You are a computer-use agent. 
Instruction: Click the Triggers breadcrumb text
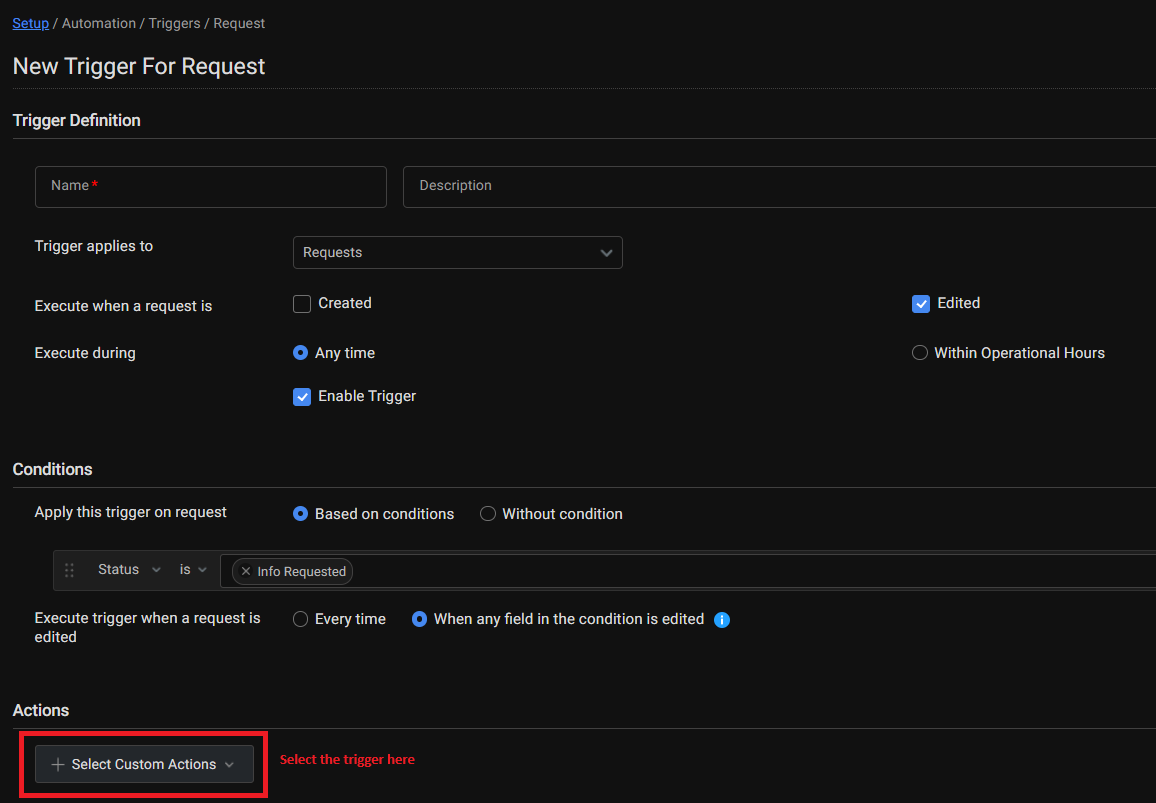point(175,24)
